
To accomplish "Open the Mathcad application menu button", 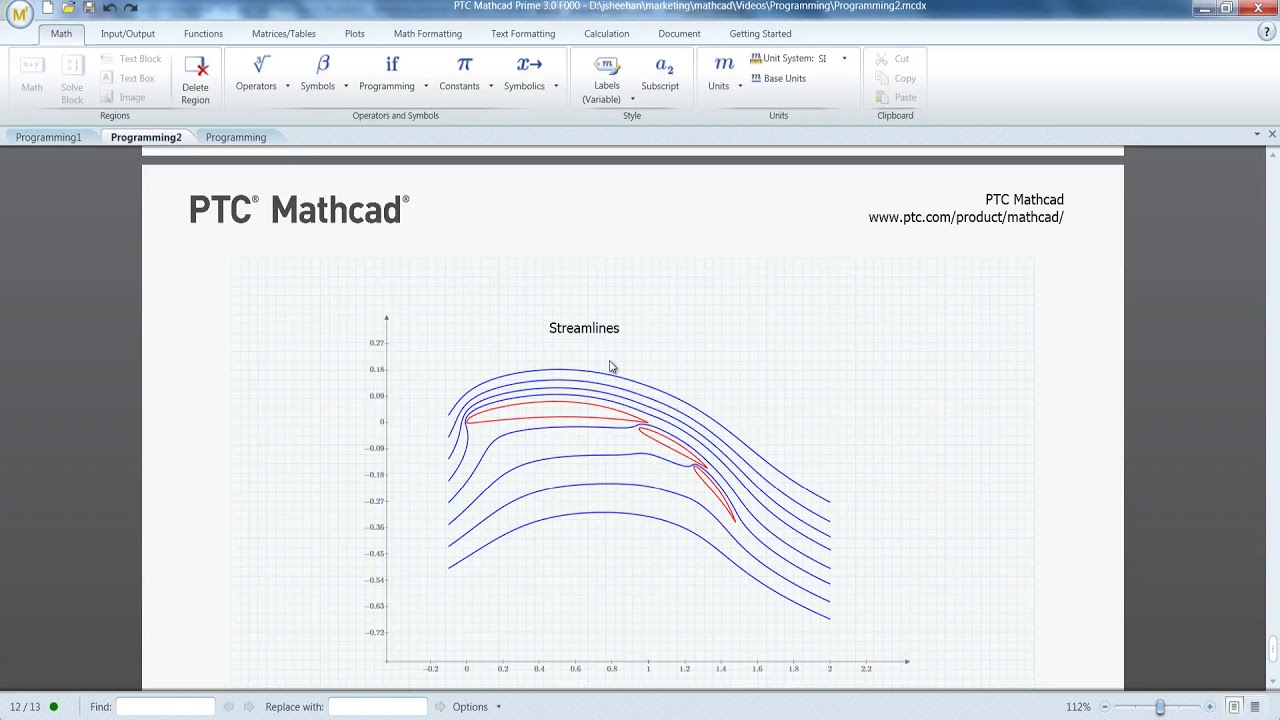I will (x=19, y=14).
